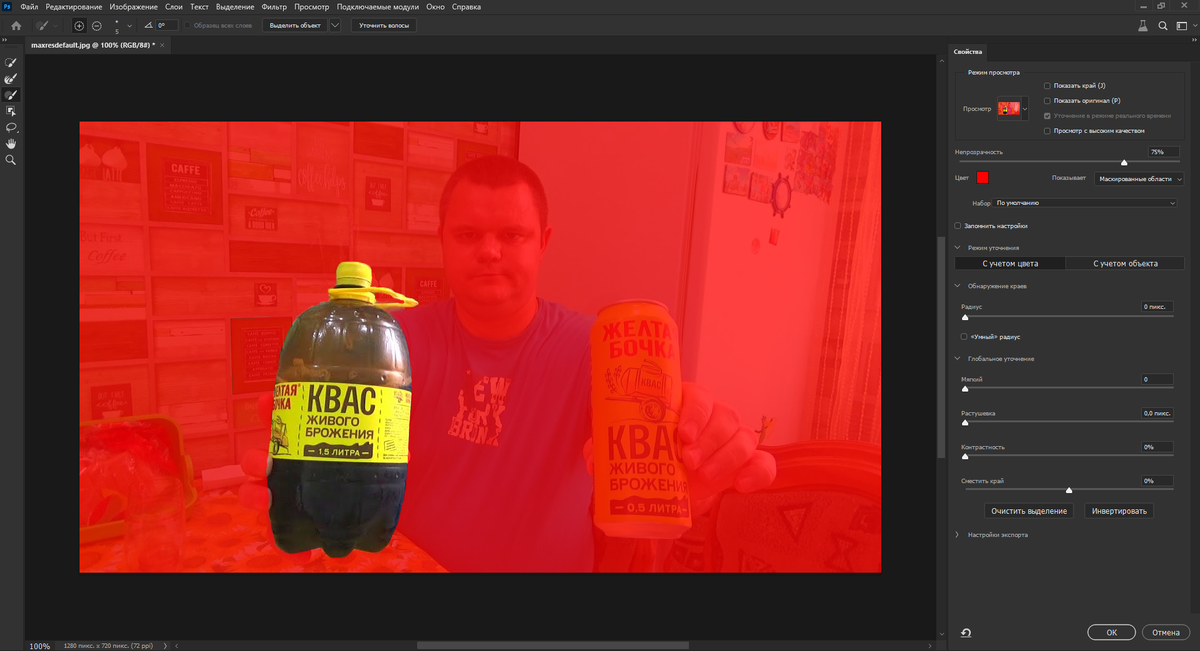This screenshot has width=1200, height=651.
Task: Open the Фильтр menu
Action: pyautogui.click(x=274, y=7)
